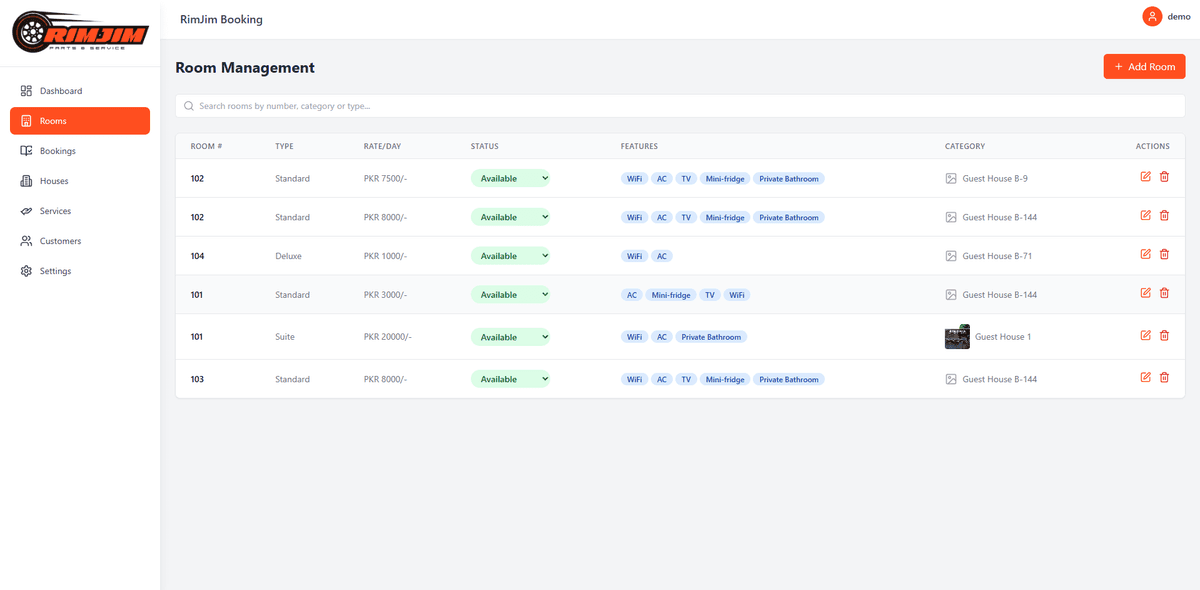The width and height of the screenshot is (1200, 590).
Task: Open the Guest House 1 thumbnail image
Action: (x=957, y=337)
